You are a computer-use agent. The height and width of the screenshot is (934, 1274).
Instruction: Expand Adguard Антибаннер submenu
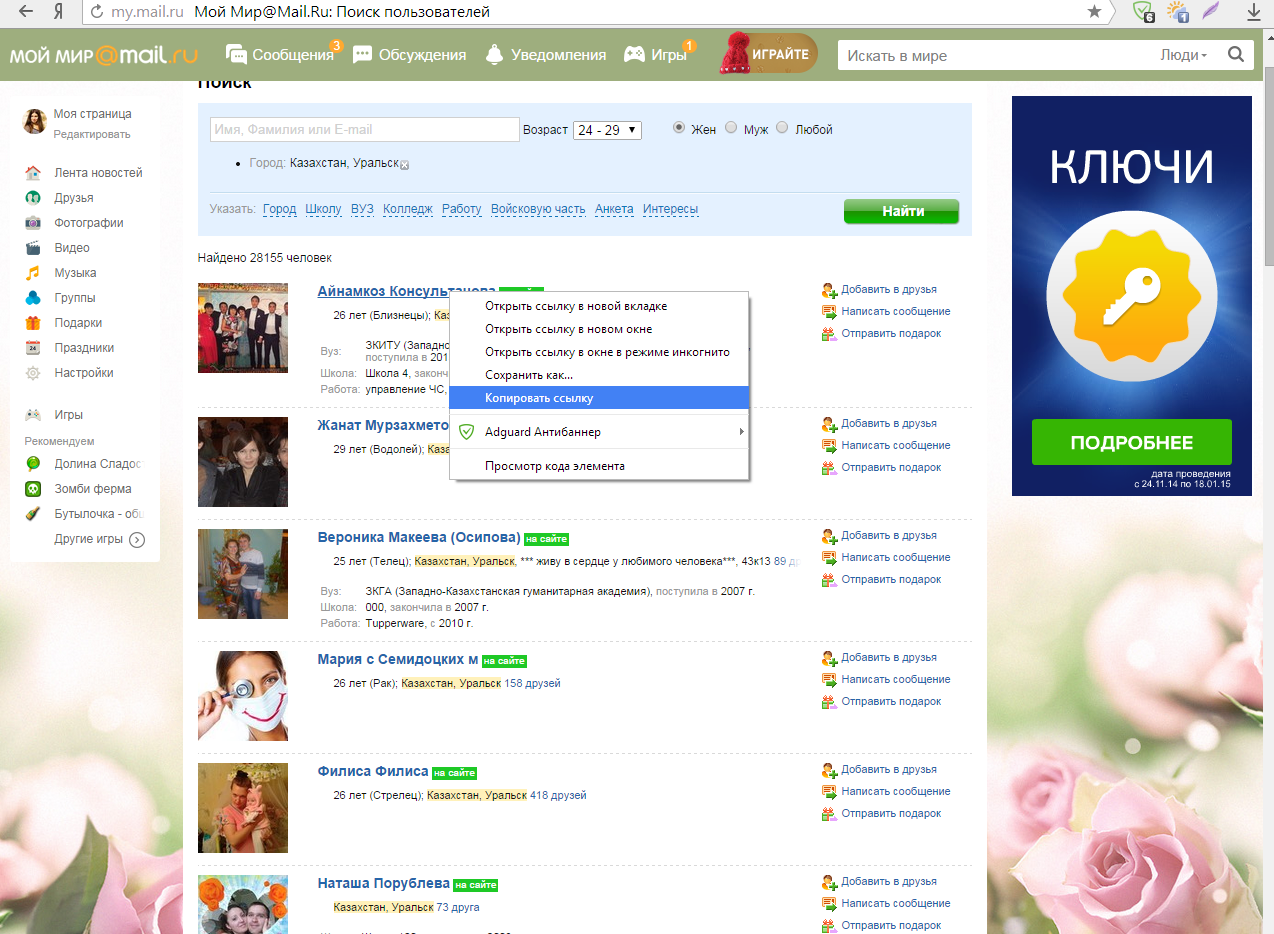(x=599, y=432)
